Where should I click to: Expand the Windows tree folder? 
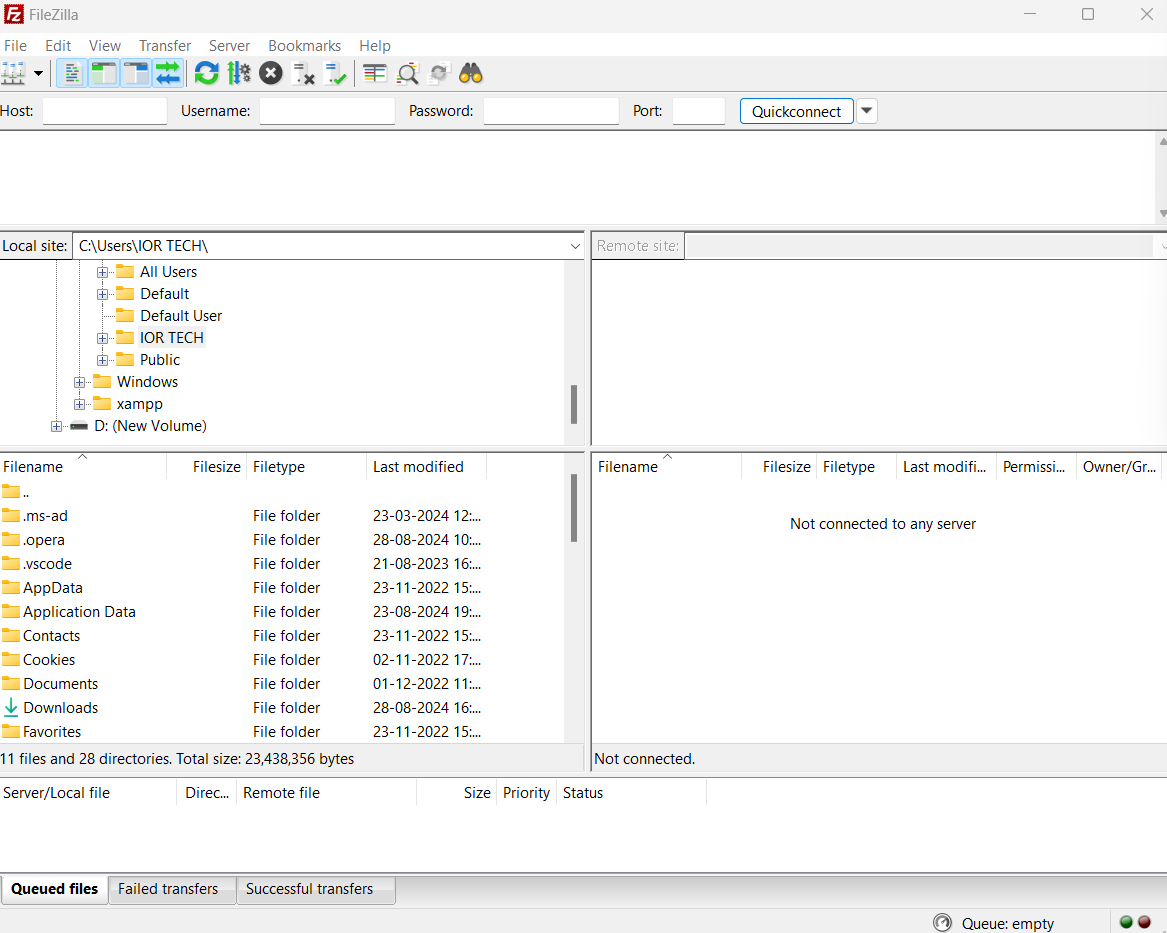[x=79, y=382]
